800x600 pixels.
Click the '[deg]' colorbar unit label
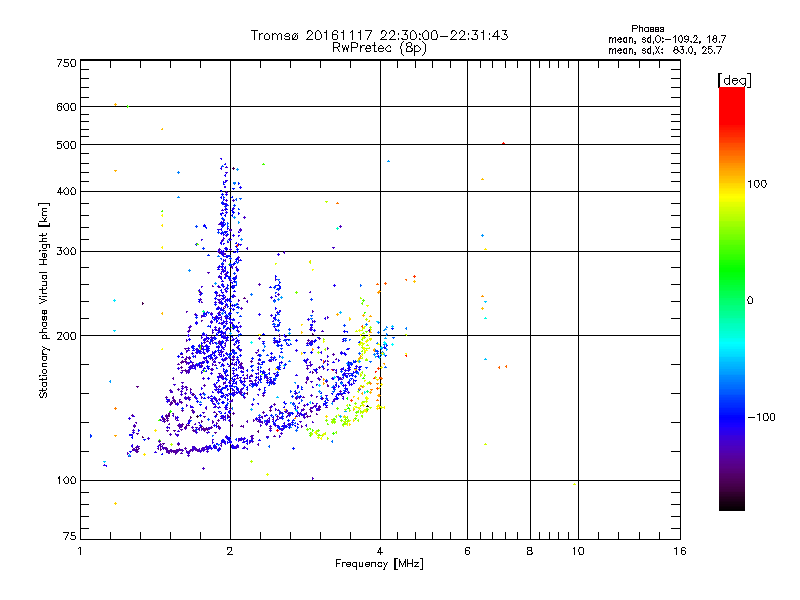pos(734,80)
